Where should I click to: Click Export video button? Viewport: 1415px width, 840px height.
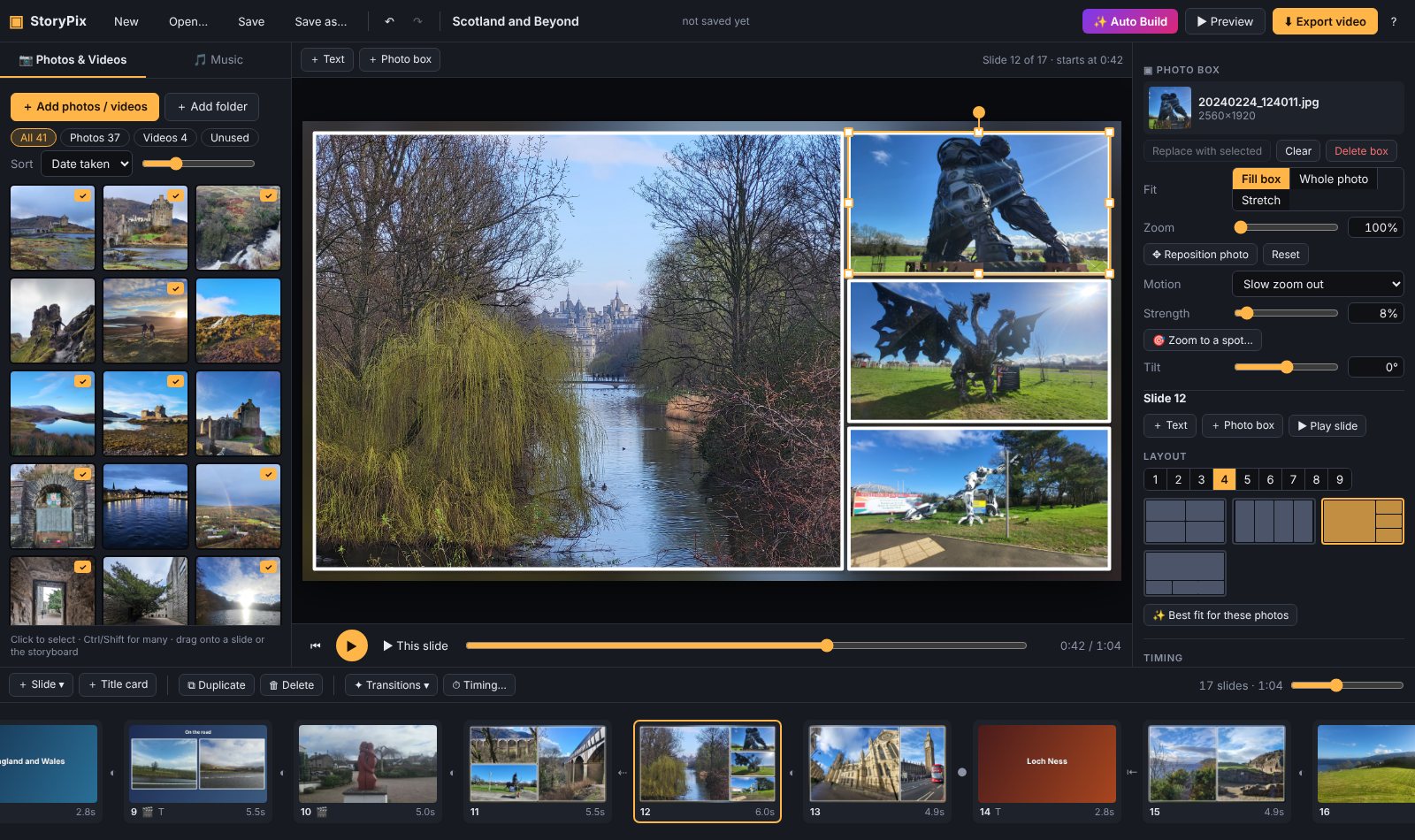1325,21
